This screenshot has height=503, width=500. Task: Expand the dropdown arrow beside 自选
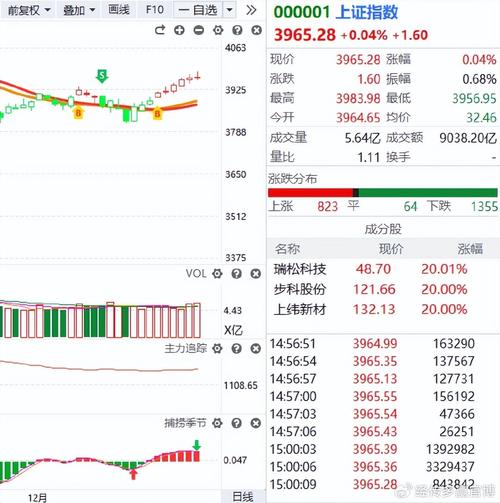pos(229,10)
